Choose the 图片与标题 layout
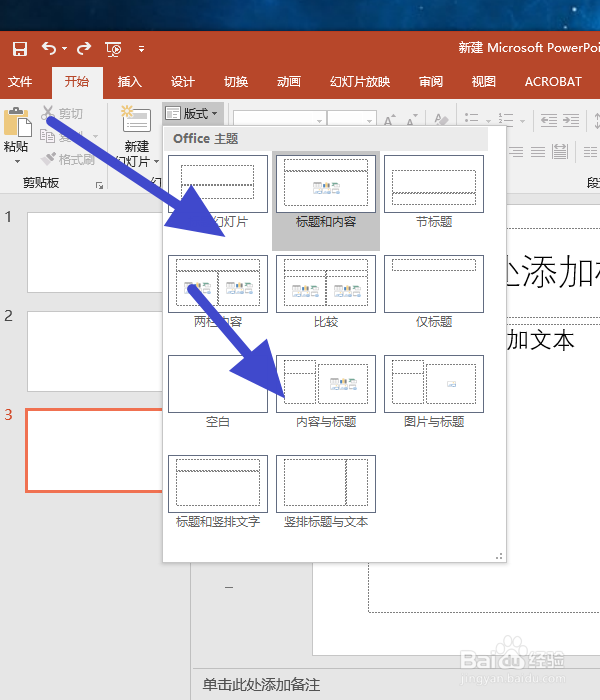The width and height of the screenshot is (600, 700). (434, 391)
